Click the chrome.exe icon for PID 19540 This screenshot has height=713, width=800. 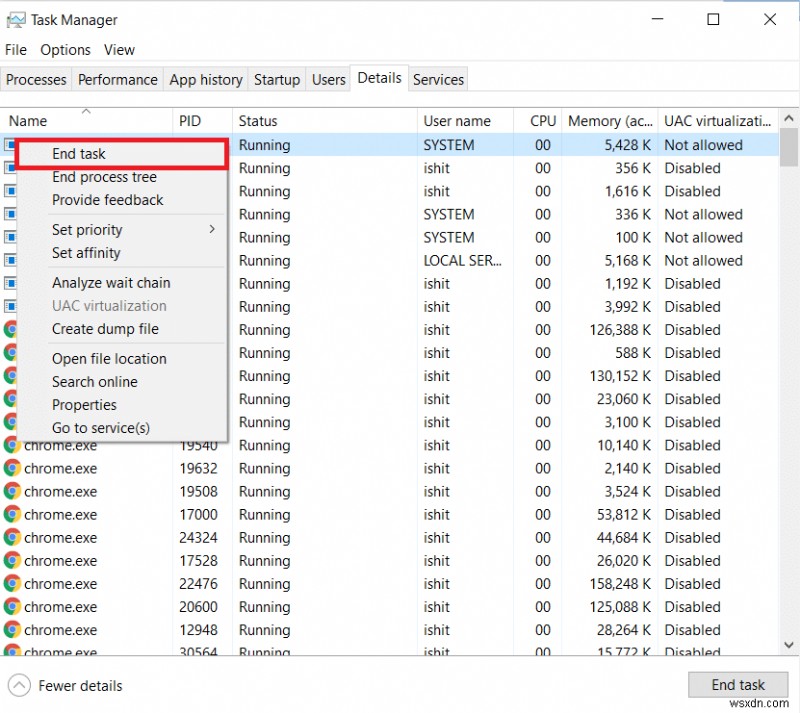tap(12, 445)
